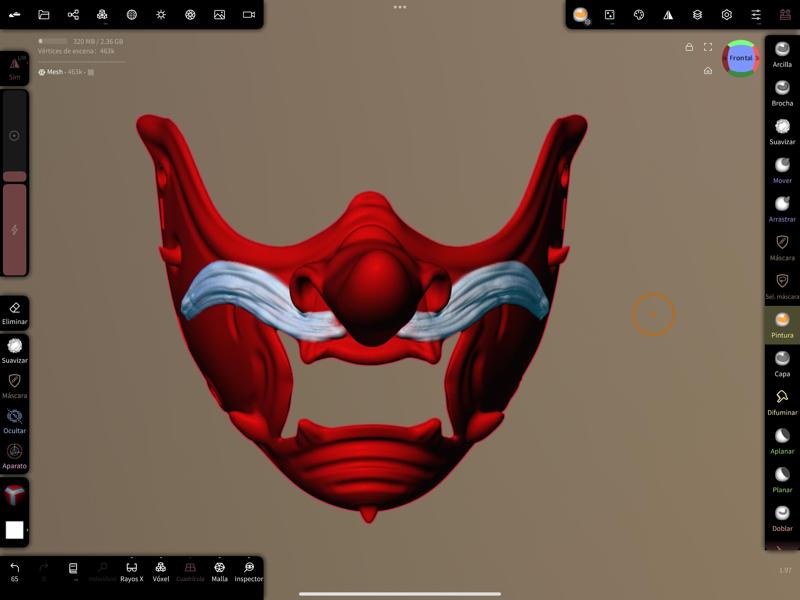Open the Pintura tool settings sphere in top bar
This screenshot has height=600, width=800.
[x=581, y=15]
